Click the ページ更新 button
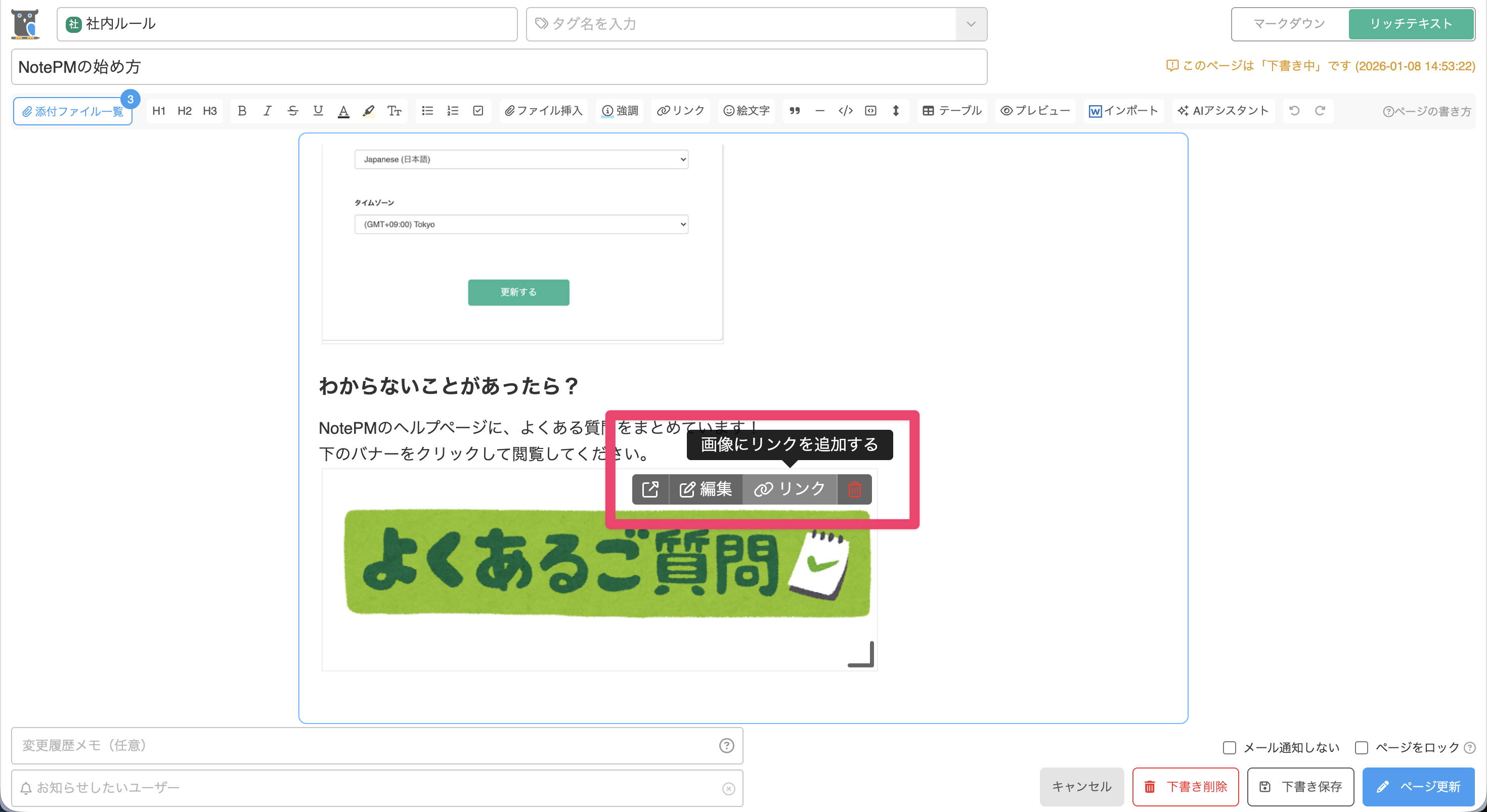The image size is (1487, 812). [1418, 786]
